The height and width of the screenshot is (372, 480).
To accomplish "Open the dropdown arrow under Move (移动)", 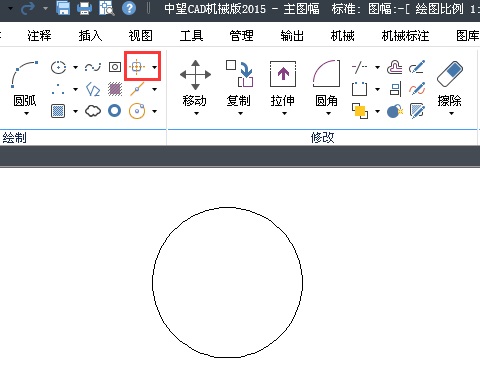I will [196, 114].
